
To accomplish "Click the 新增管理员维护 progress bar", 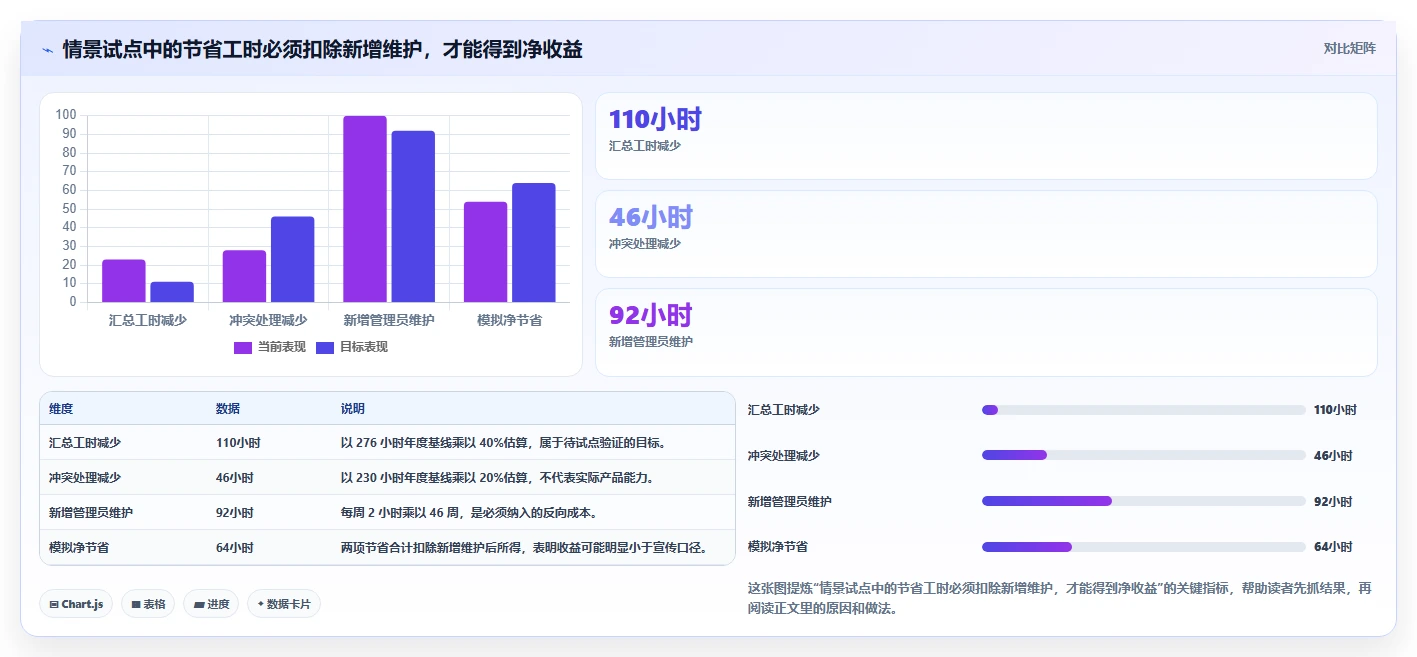I will point(1144,501).
